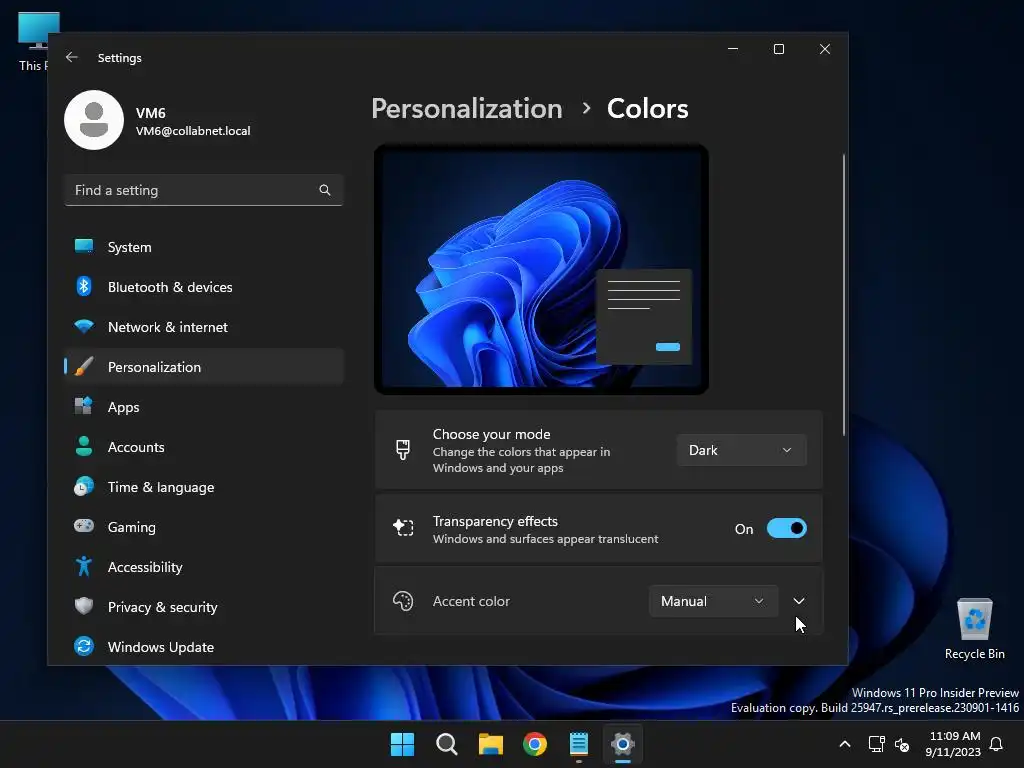The image size is (1024, 768).
Task: Click the Find a setting field
Action: coord(204,190)
